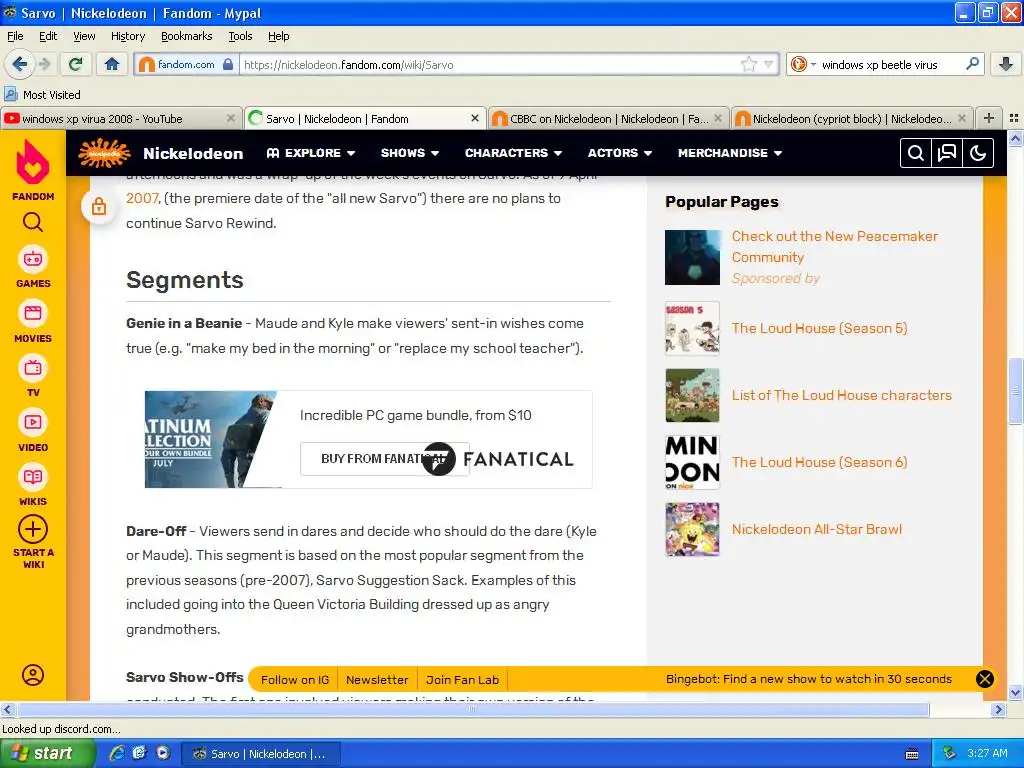The height and width of the screenshot is (768, 1024).
Task: Open List of The Loud House characters link
Action: coord(841,395)
